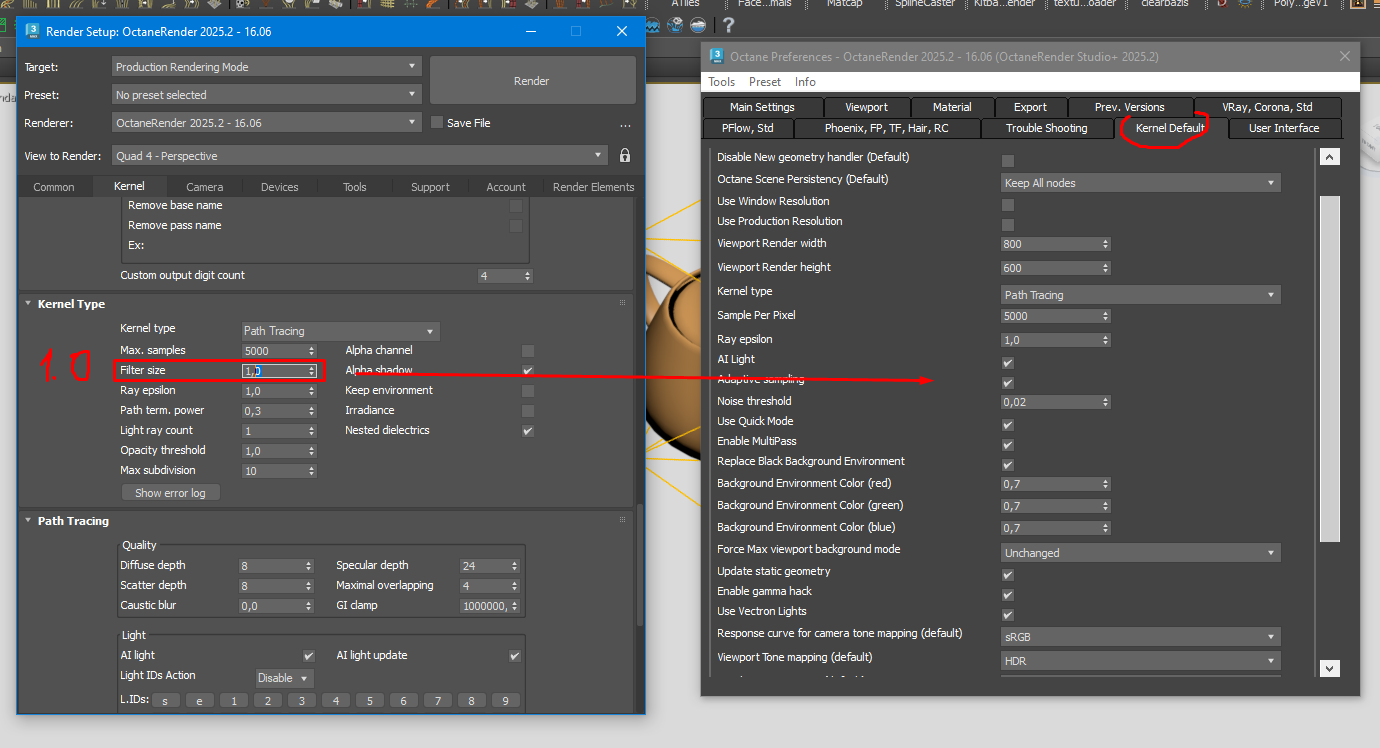Uncheck Enable gamma hack
The width and height of the screenshot is (1380, 748).
tap(1008, 595)
